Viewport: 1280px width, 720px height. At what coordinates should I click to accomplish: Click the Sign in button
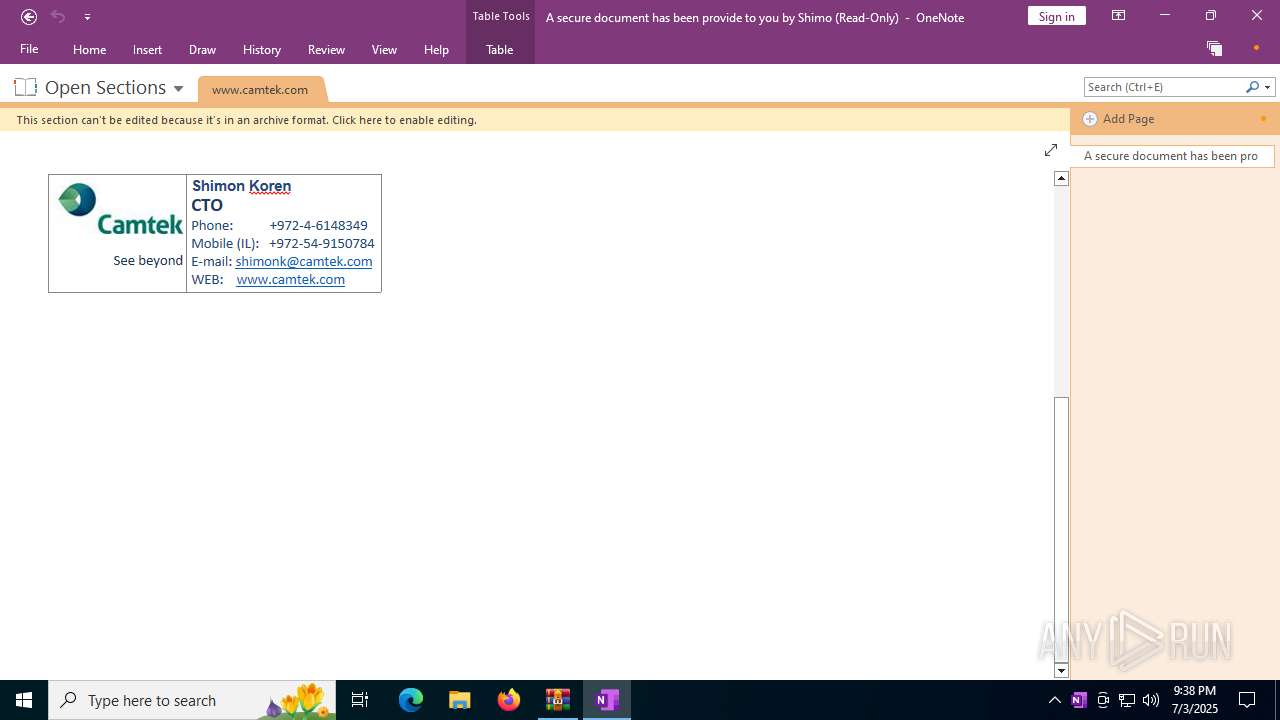[1056, 16]
